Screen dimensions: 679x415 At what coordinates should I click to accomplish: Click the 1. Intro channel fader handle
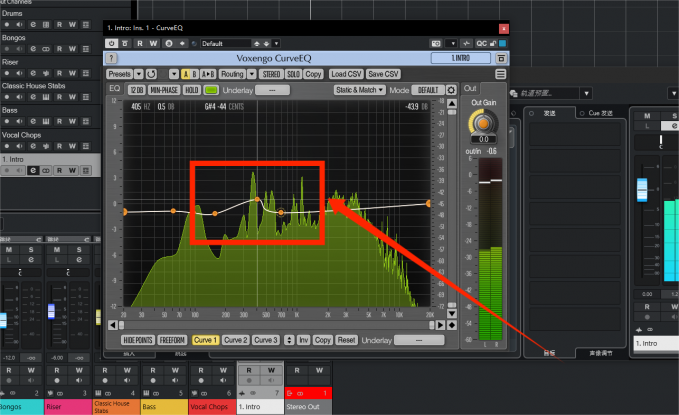point(642,190)
